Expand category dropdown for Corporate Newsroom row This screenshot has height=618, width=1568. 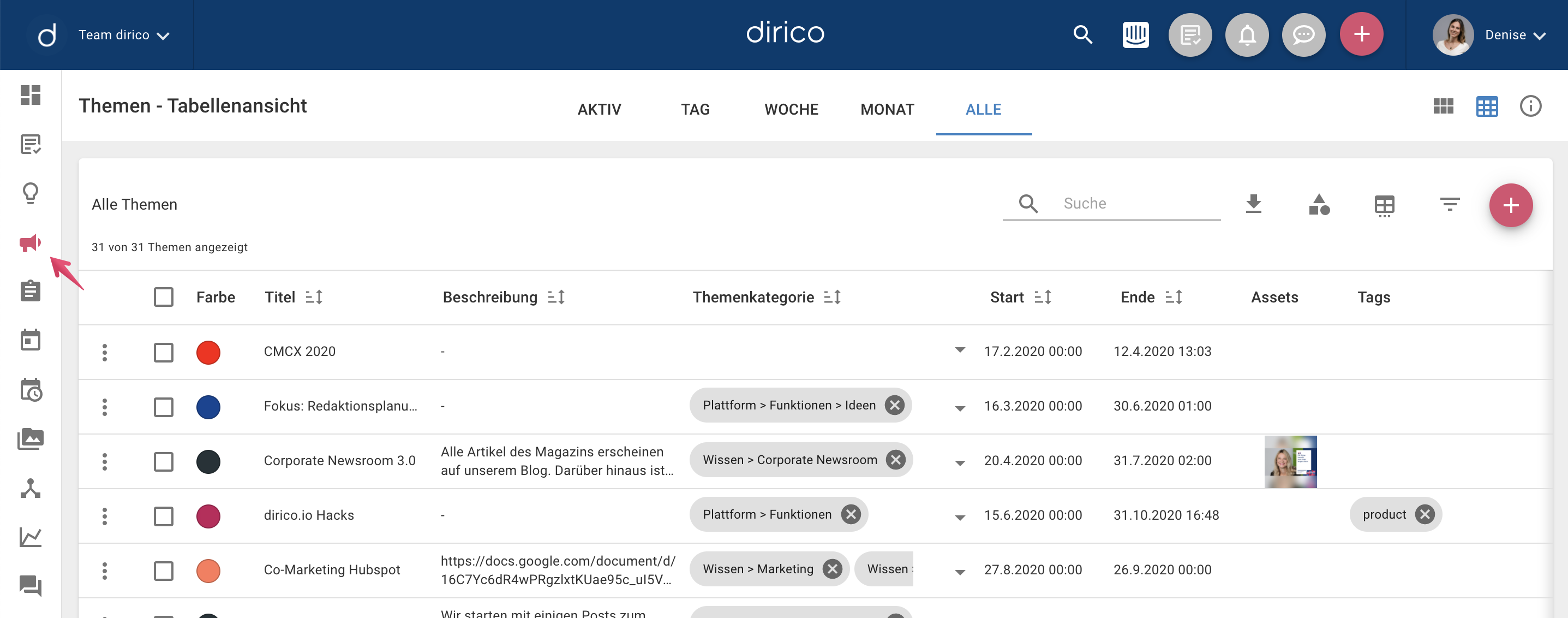(x=960, y=463)
